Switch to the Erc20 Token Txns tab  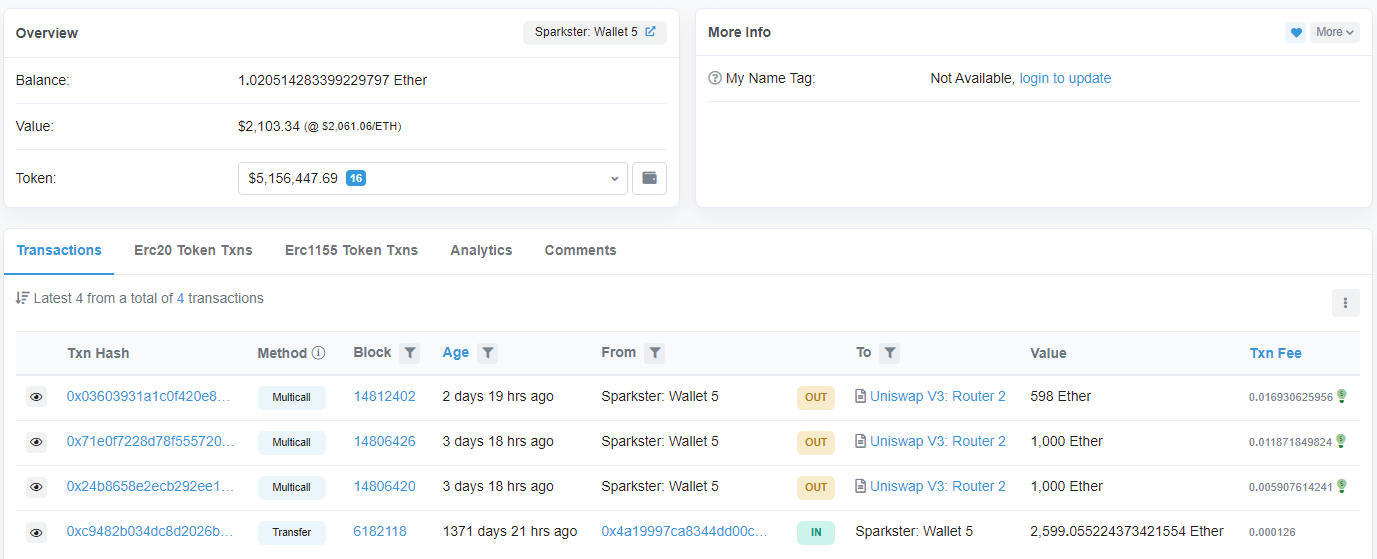[x=193, y=251]
